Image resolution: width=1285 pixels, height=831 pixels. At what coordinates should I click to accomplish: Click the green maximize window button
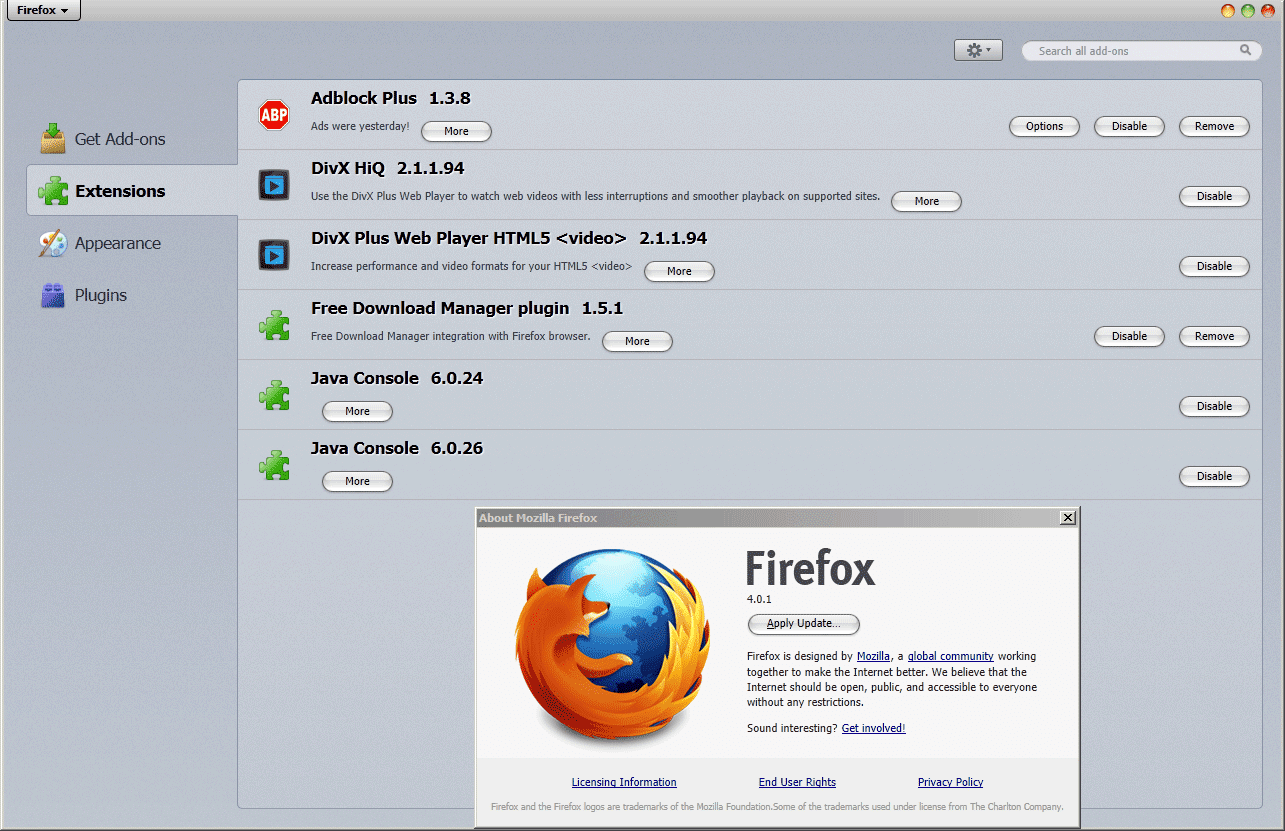click(x=1248, y=10)
